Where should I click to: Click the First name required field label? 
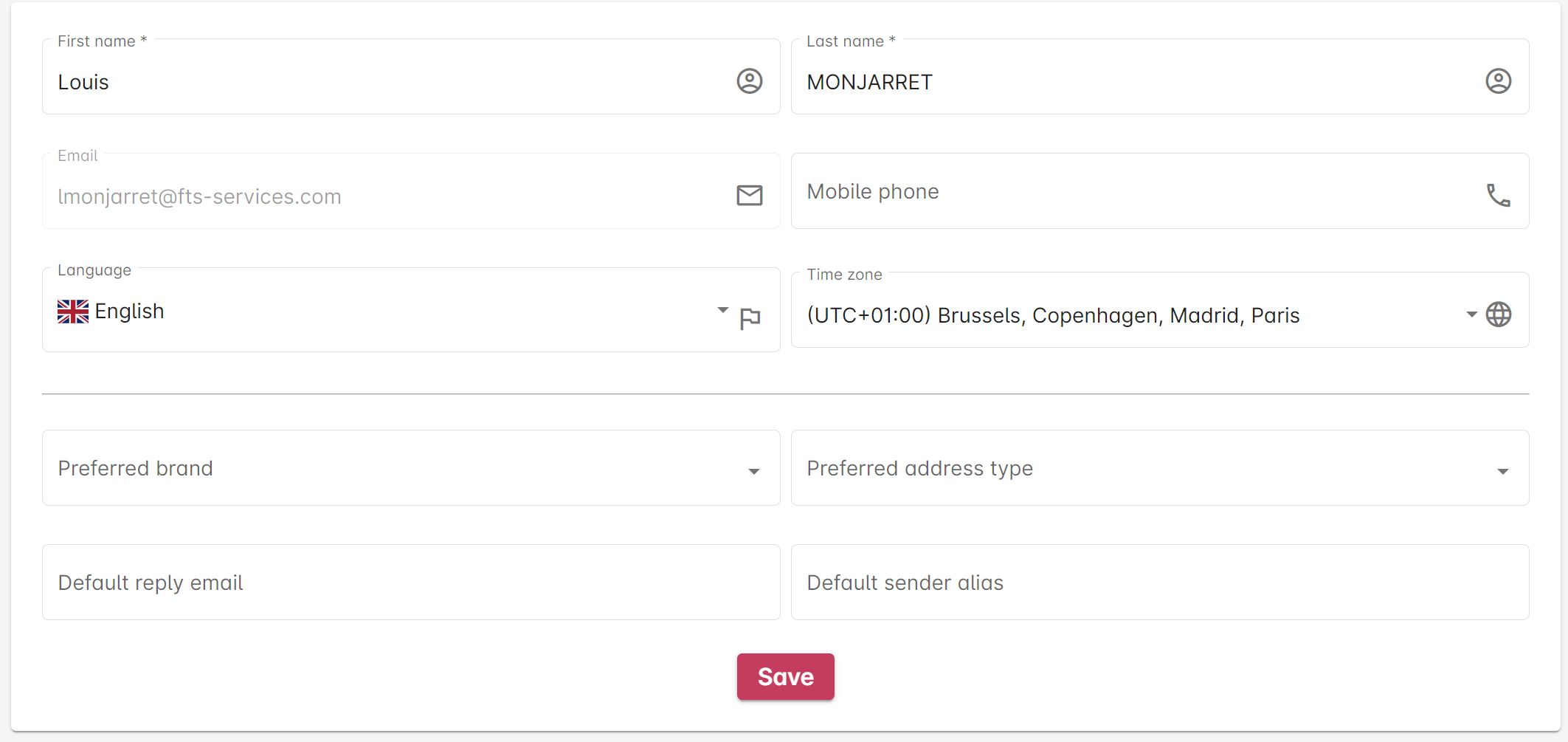point(102,41)
